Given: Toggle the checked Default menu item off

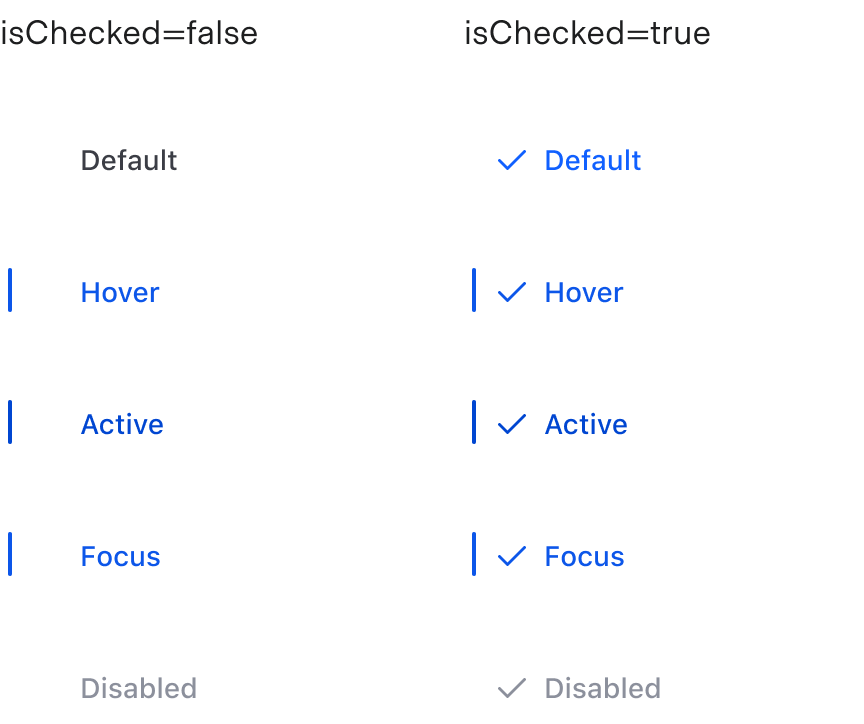Looking at the screenshot, I should (592, 160).
